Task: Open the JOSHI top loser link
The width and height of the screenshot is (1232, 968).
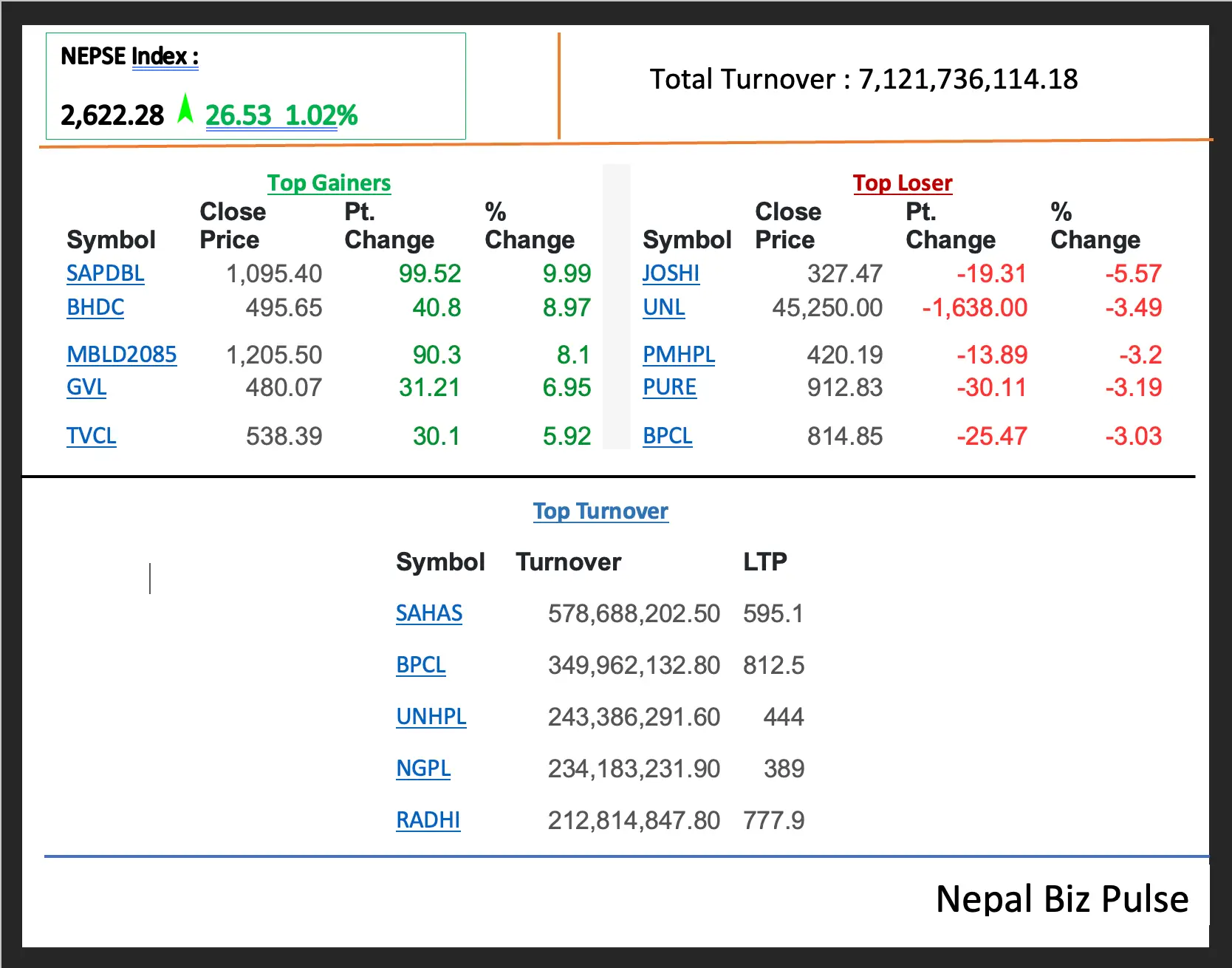Action: tap(670, 273)
